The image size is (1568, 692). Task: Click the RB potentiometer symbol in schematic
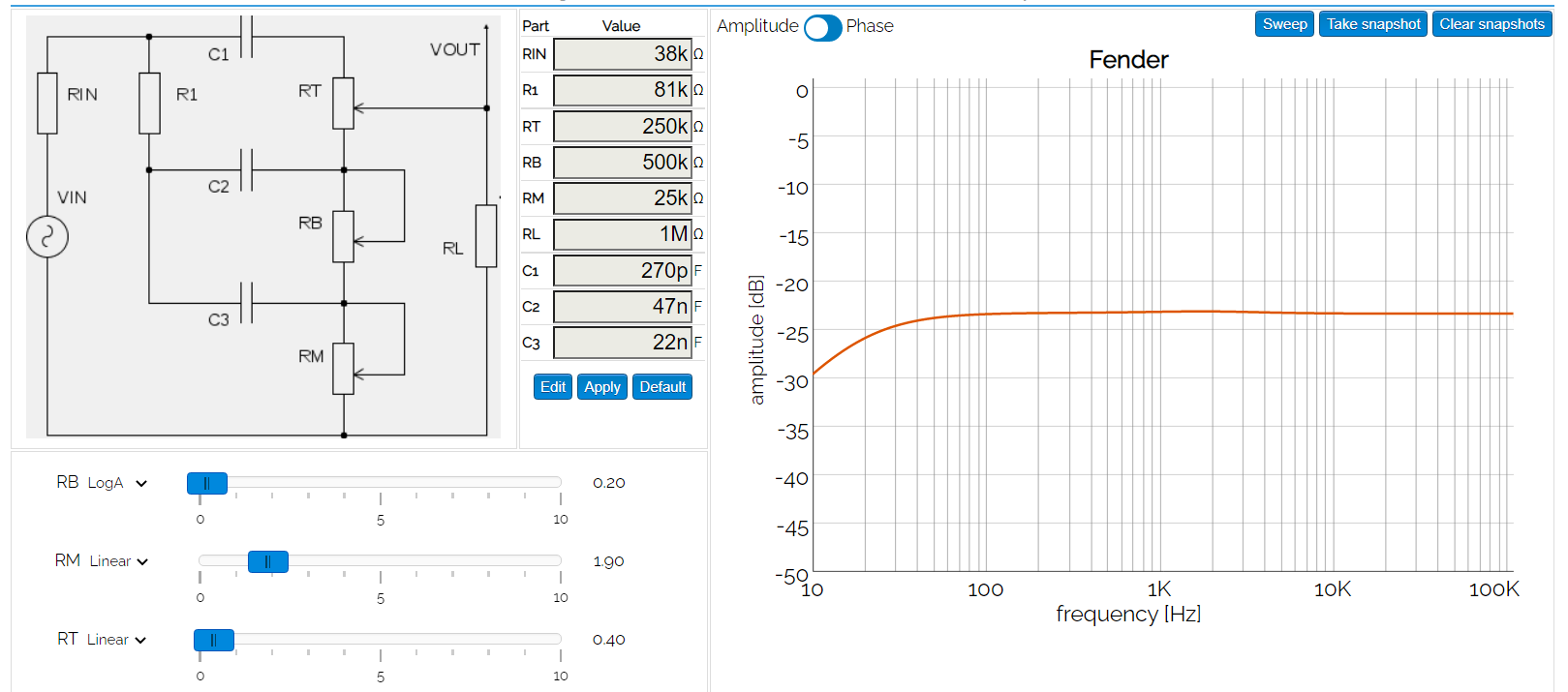coord(344,236)
